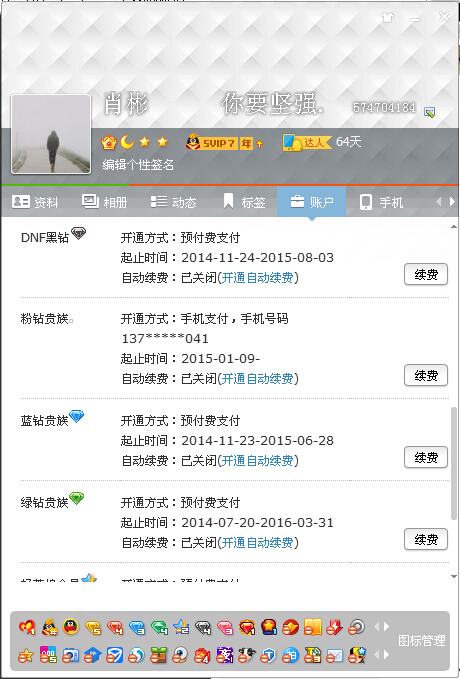The image size is (460, 679).
Task: Click the yellow star icon in bottom tray row
Action: click(26, 656)
